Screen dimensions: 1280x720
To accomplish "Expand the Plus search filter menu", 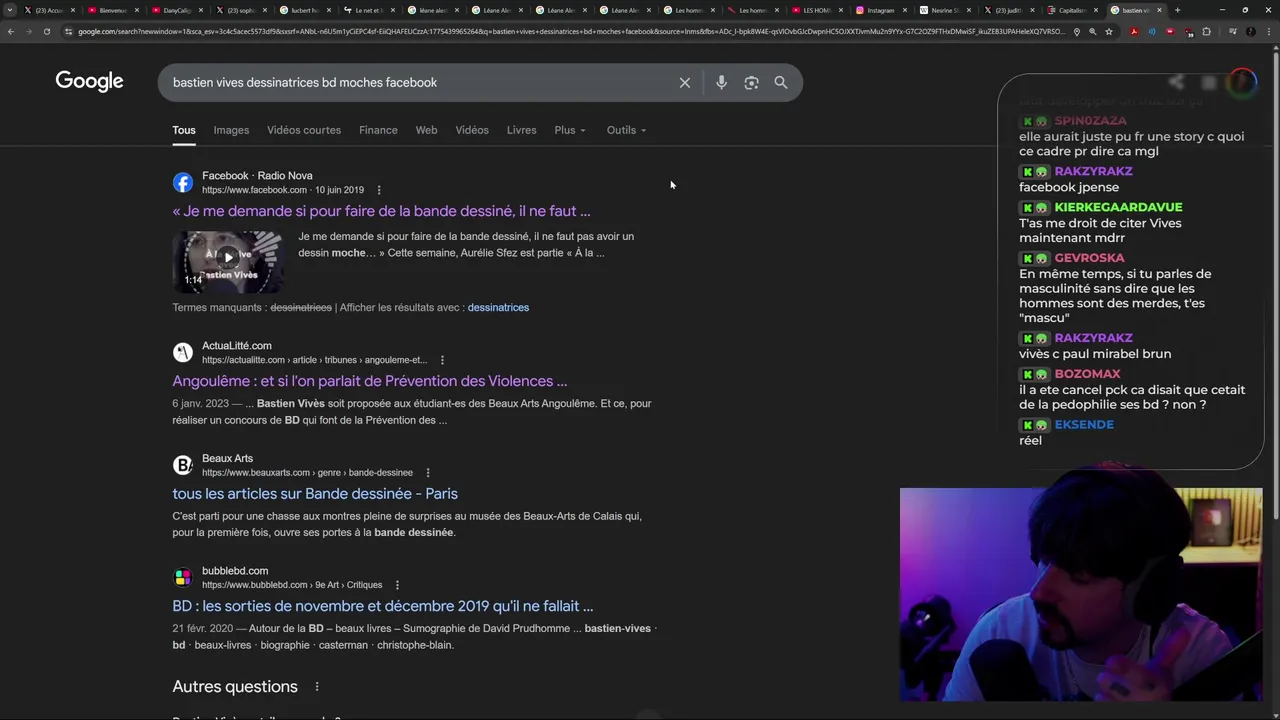I will [570, 130].
